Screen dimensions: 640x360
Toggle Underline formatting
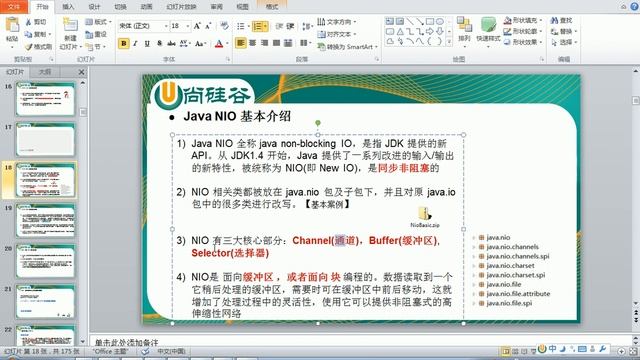click(x=147, y=43)
